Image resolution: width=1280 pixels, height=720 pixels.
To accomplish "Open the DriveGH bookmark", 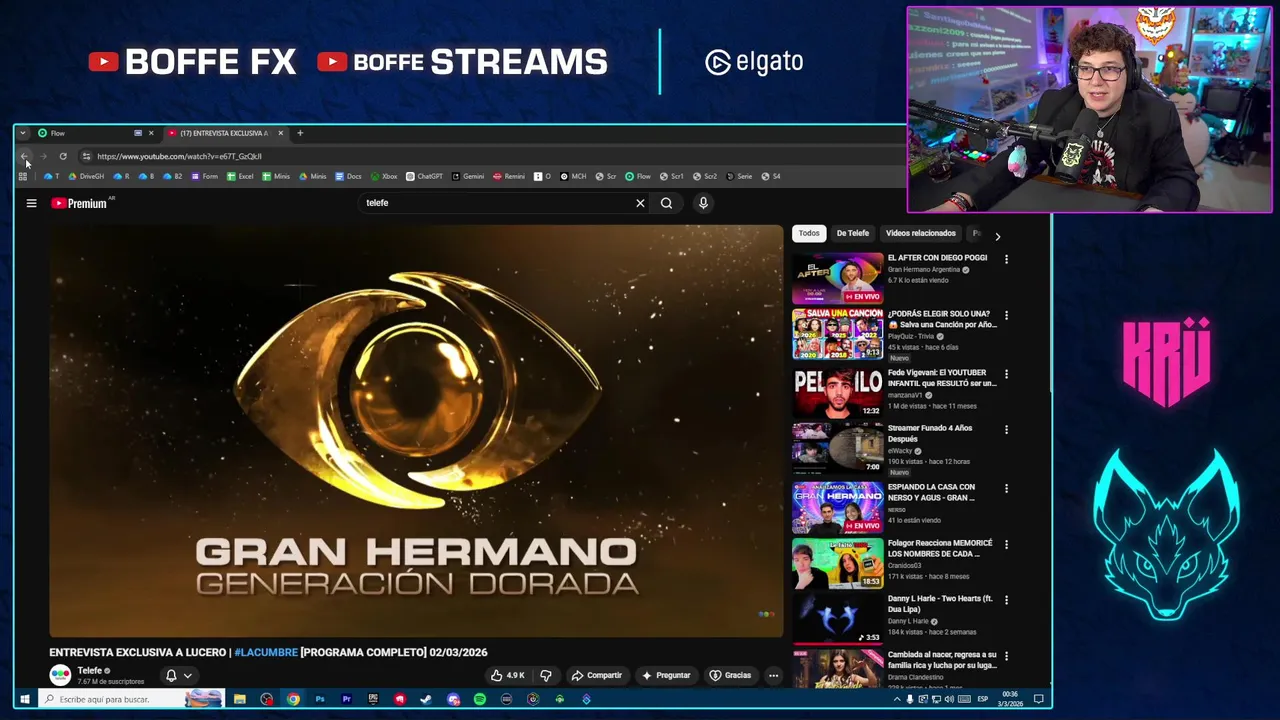I will click(86, 176).
